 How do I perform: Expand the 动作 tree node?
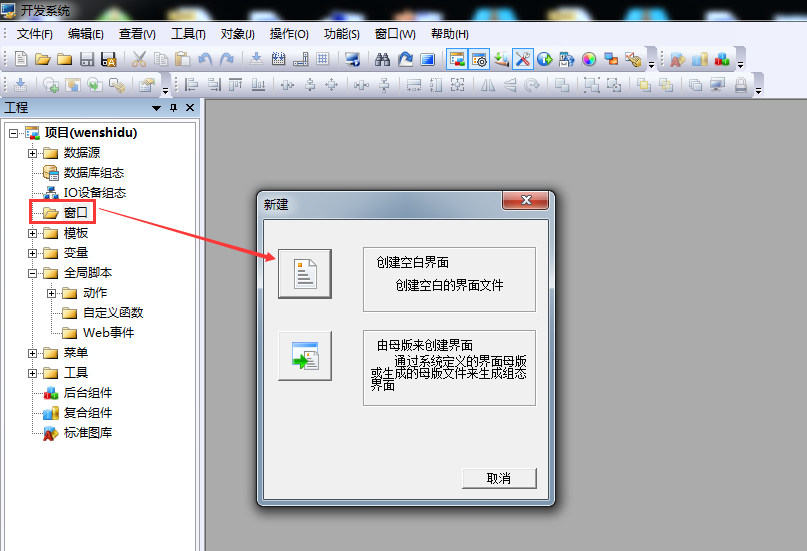click(51, 294)
